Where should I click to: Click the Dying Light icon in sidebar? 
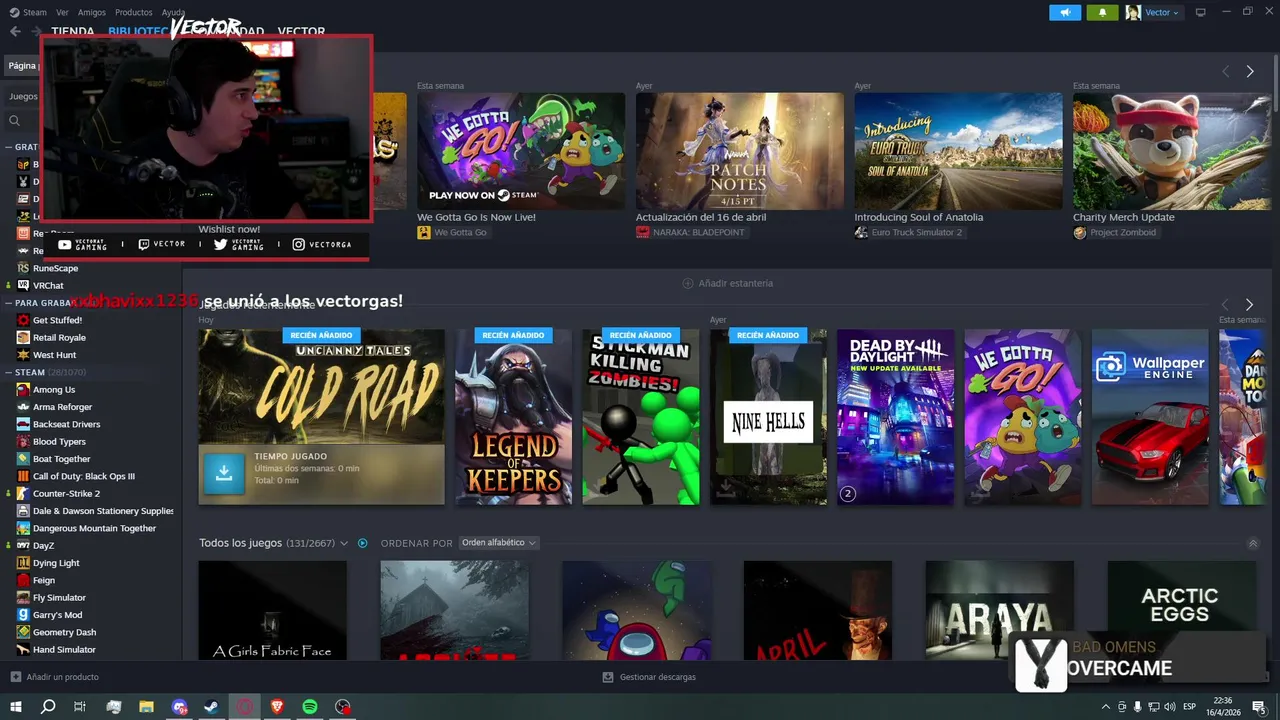coord(23,563)
